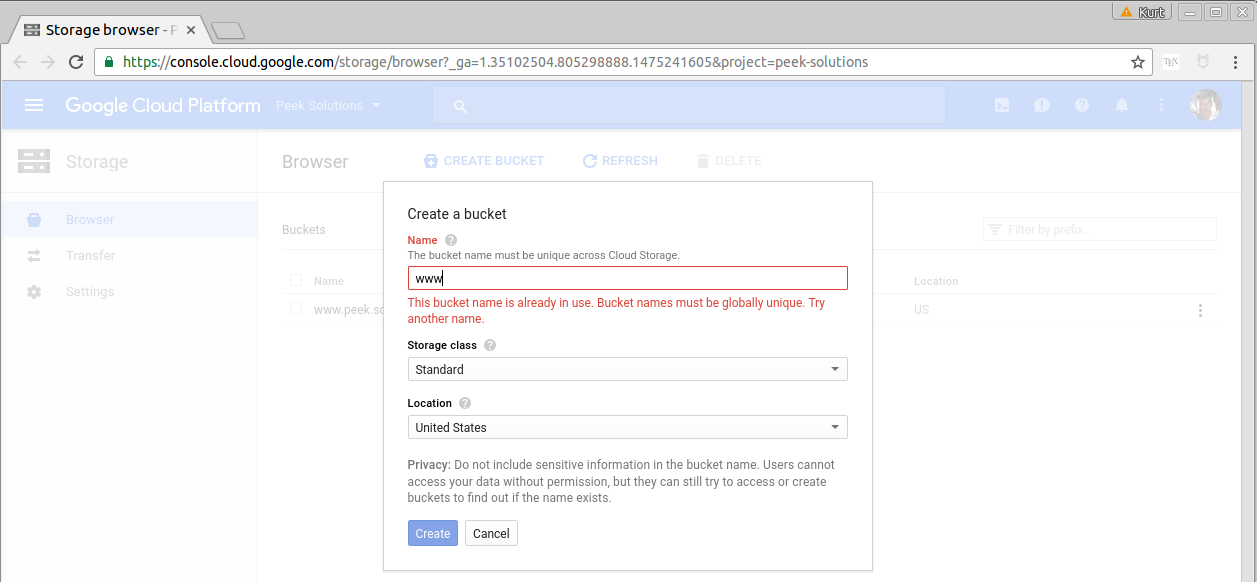Open a new browser tab
The image size is (1257, 582).
coord(228,31)
